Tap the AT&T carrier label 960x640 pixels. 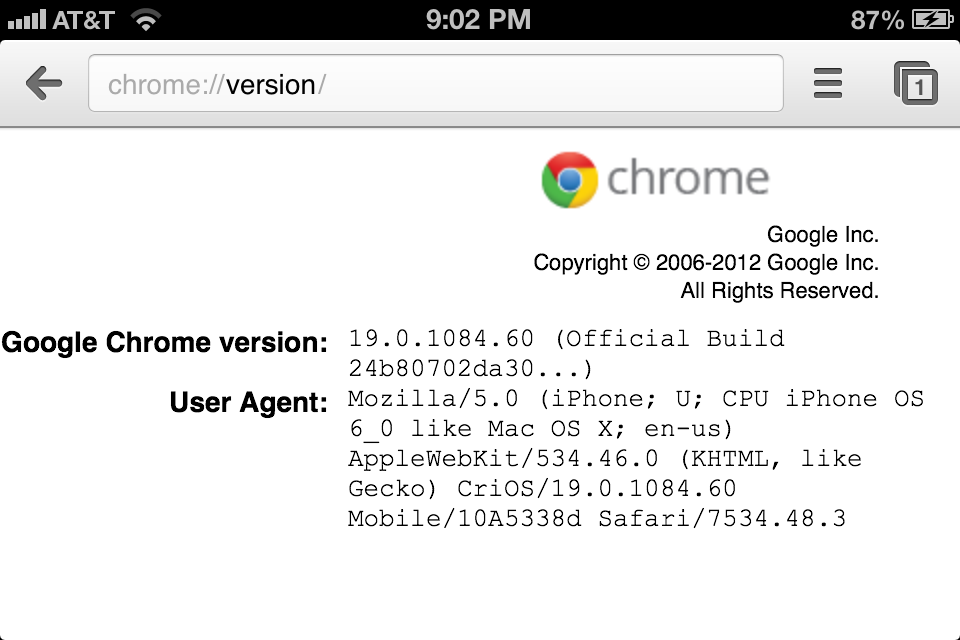point(83,19)
